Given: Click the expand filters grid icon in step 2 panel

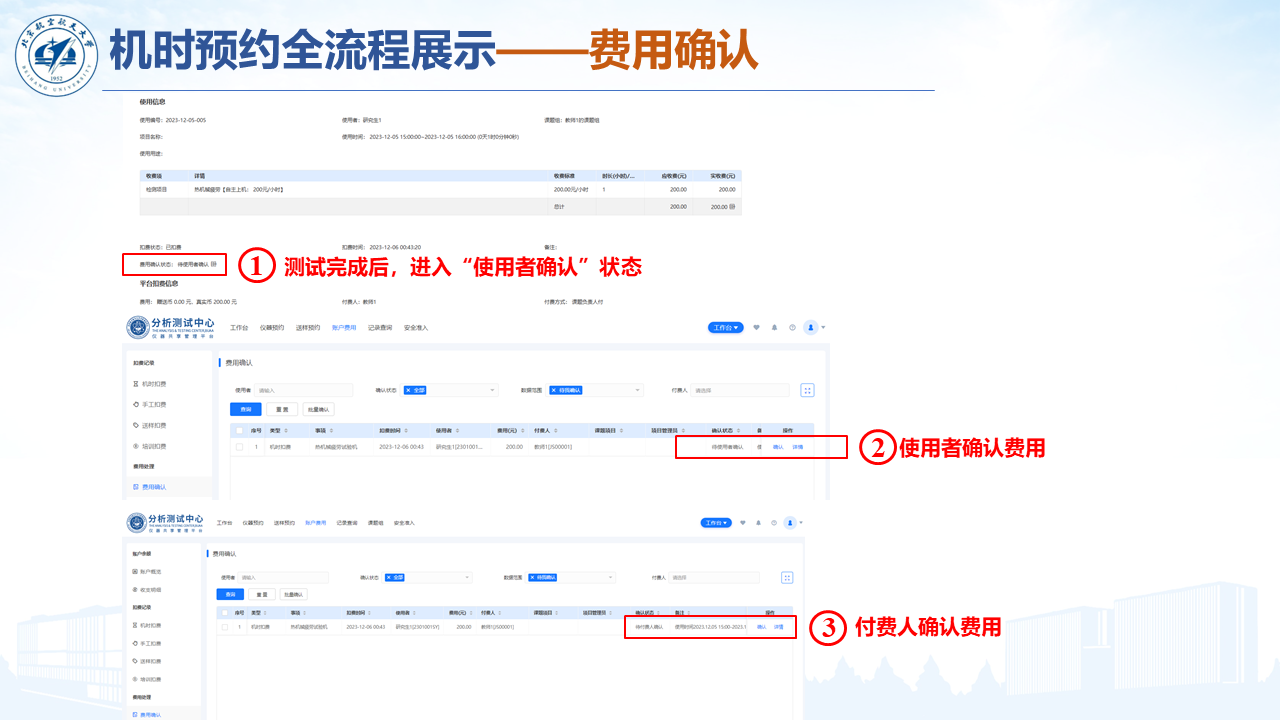Looking at the screenshot, I should click(x=807, y=390).
